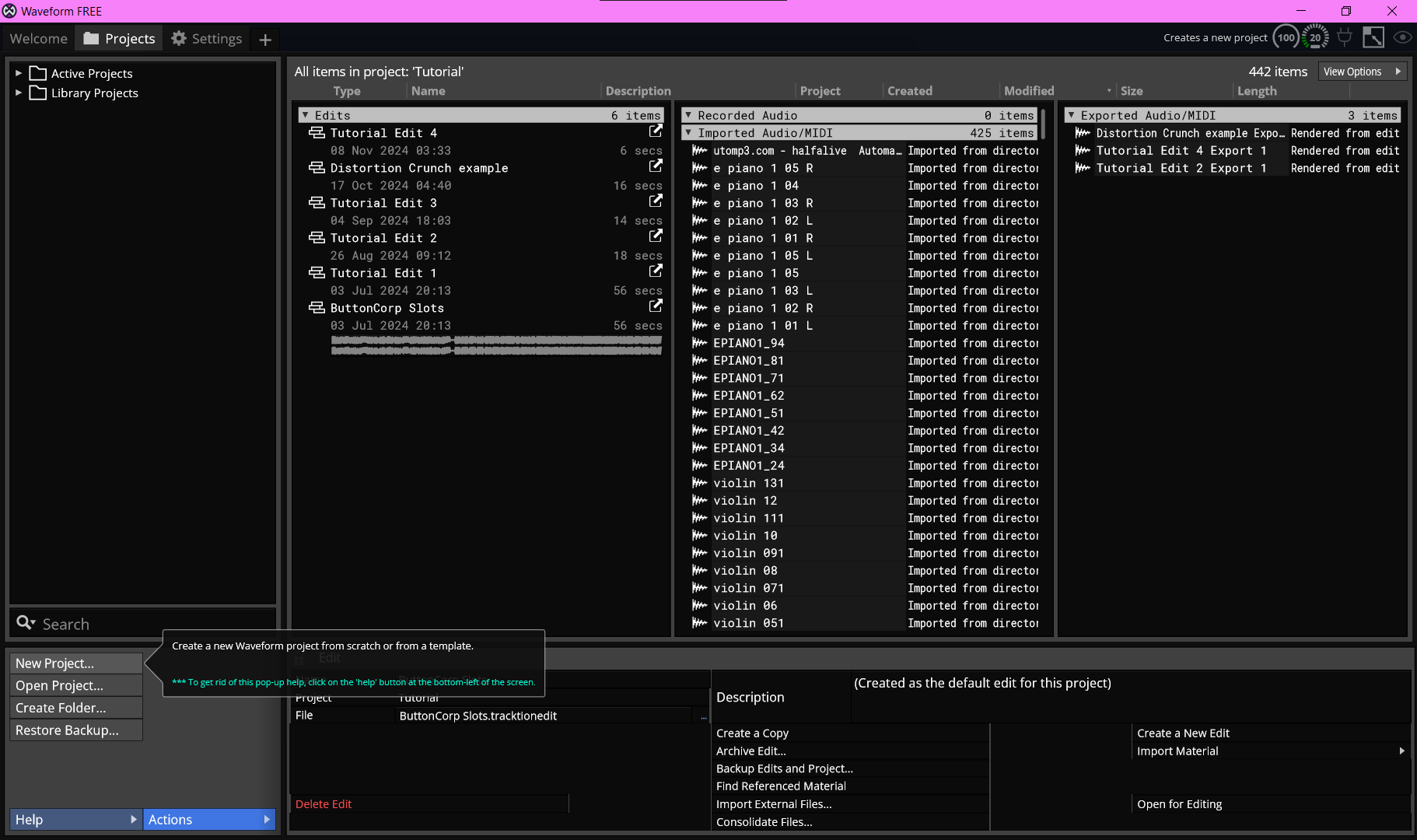This screenshot has width=1417, height=840.
Task: Click the Search input field
Action: [x=148, y=624]
